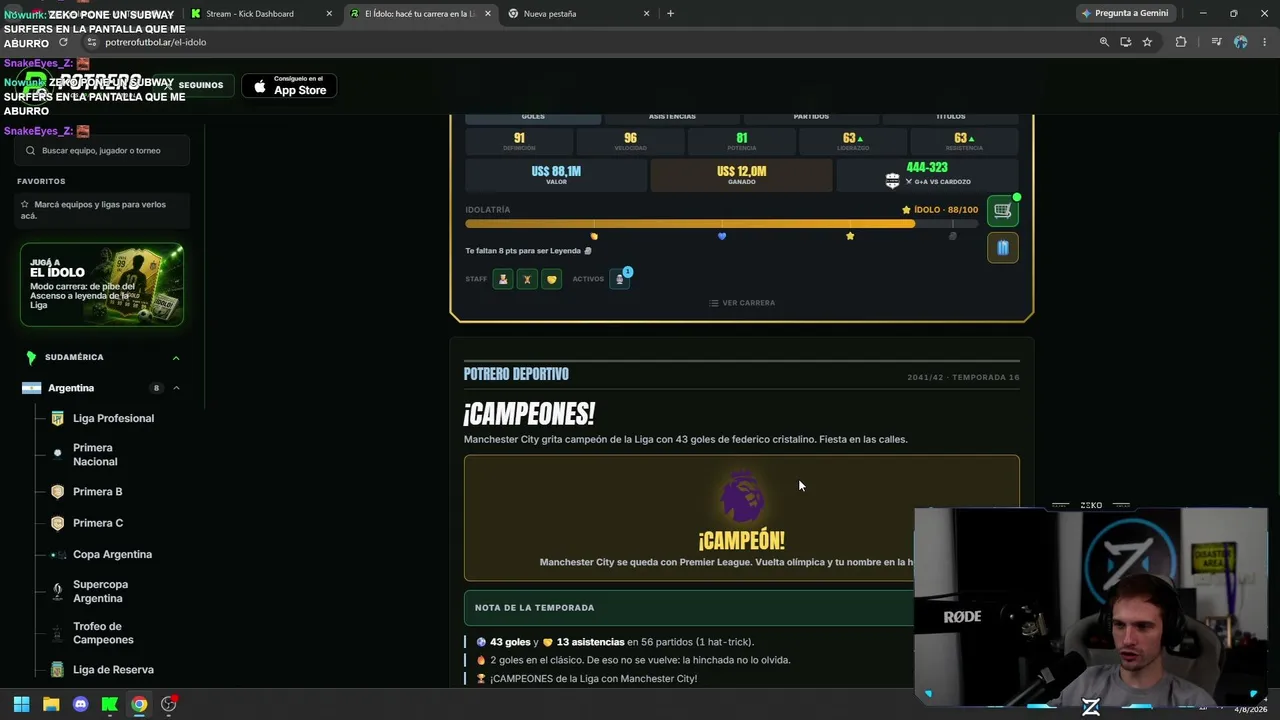Select the Partidos stats tab
This screenshot has height=720, width=1280.
point(811,116)
